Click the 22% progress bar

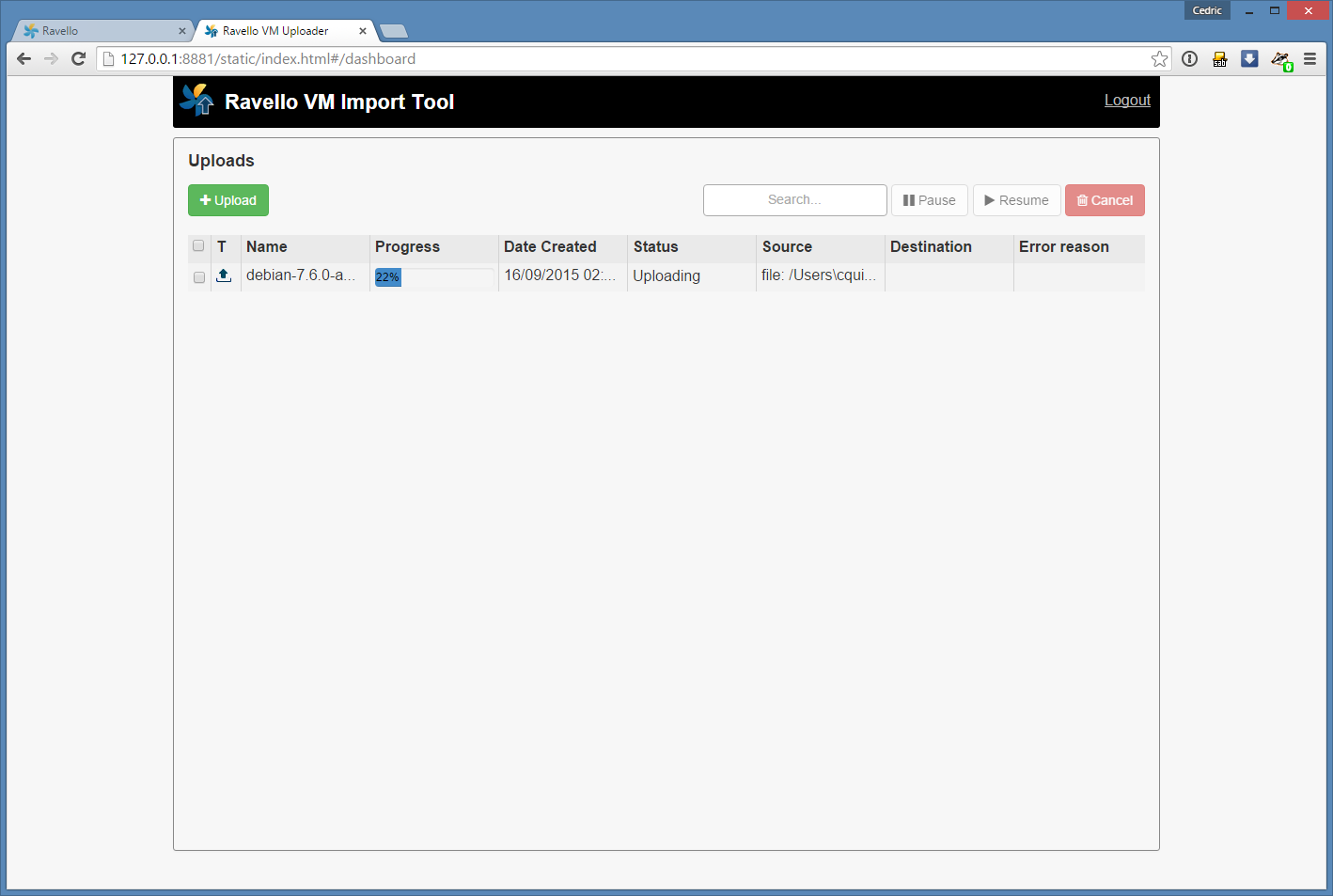click(434, 277)
